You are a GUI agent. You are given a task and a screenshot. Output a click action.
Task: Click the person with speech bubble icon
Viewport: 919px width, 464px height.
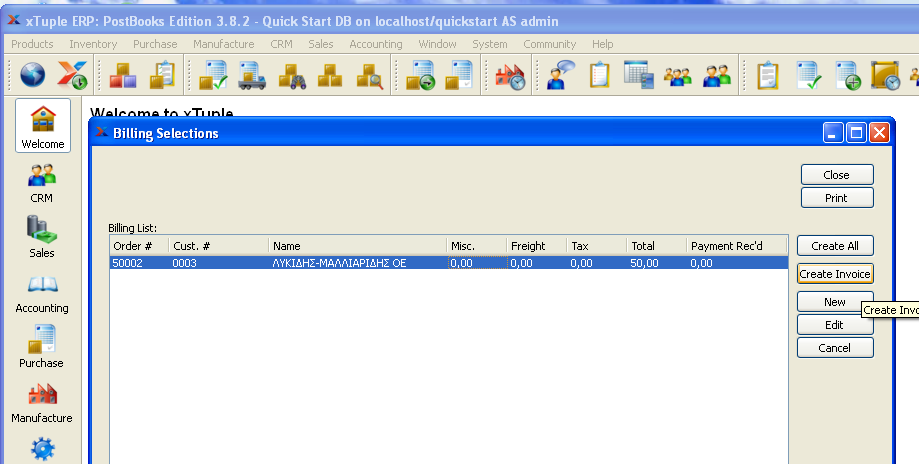point(561,75)
